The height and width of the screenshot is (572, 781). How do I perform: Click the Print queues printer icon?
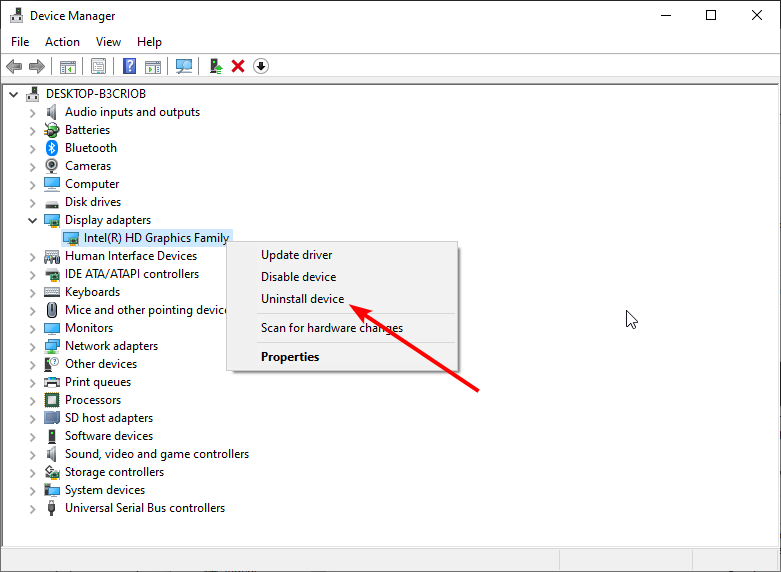(x=52, y=382)
